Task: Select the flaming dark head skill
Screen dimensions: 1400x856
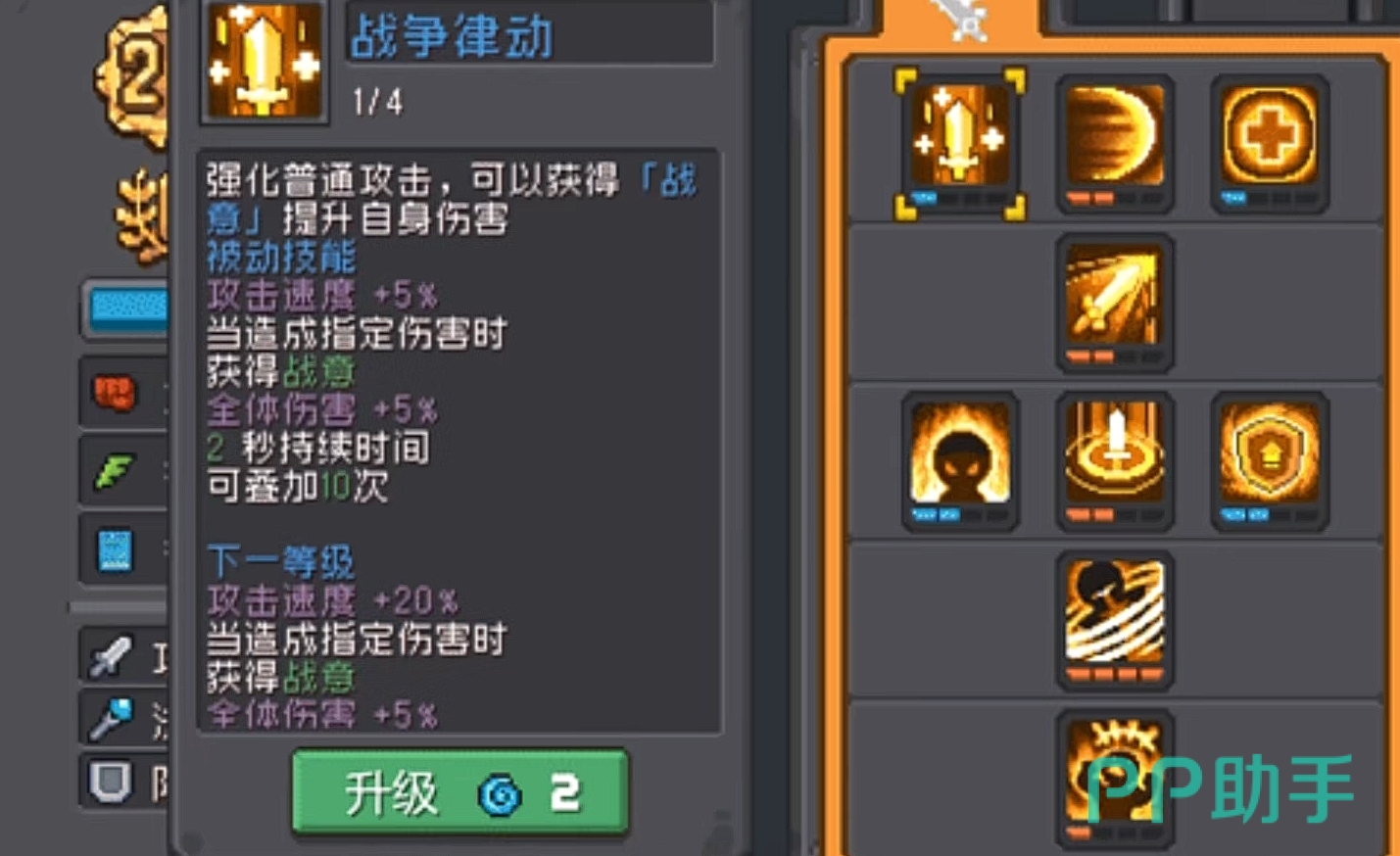Action: [x=959, y=461]
